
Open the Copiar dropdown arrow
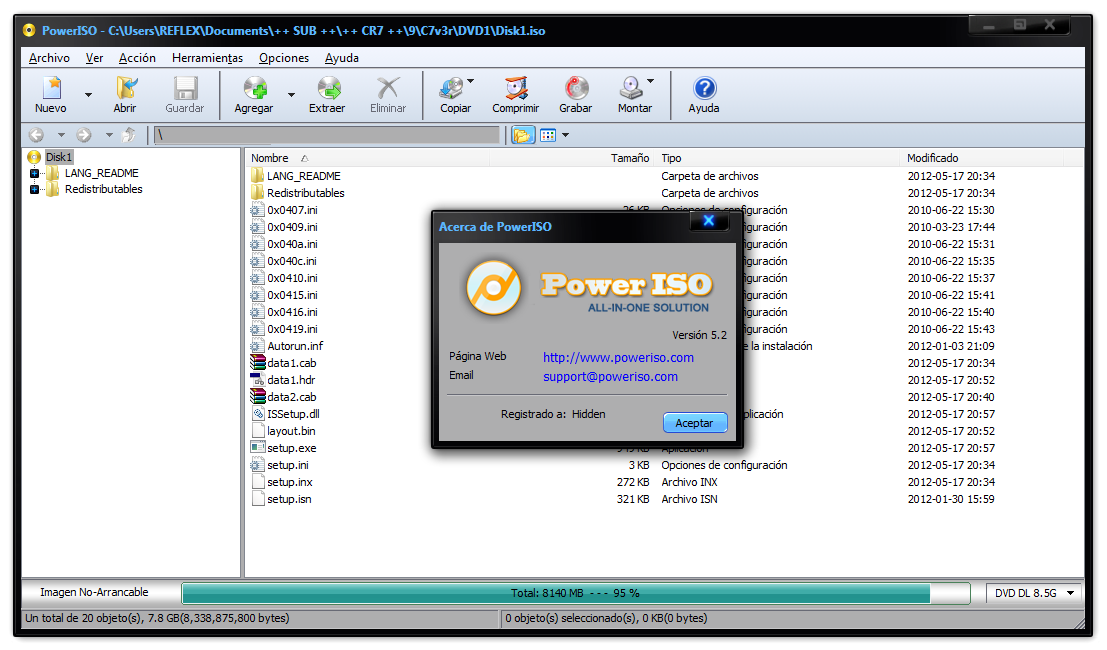[471, 81]
